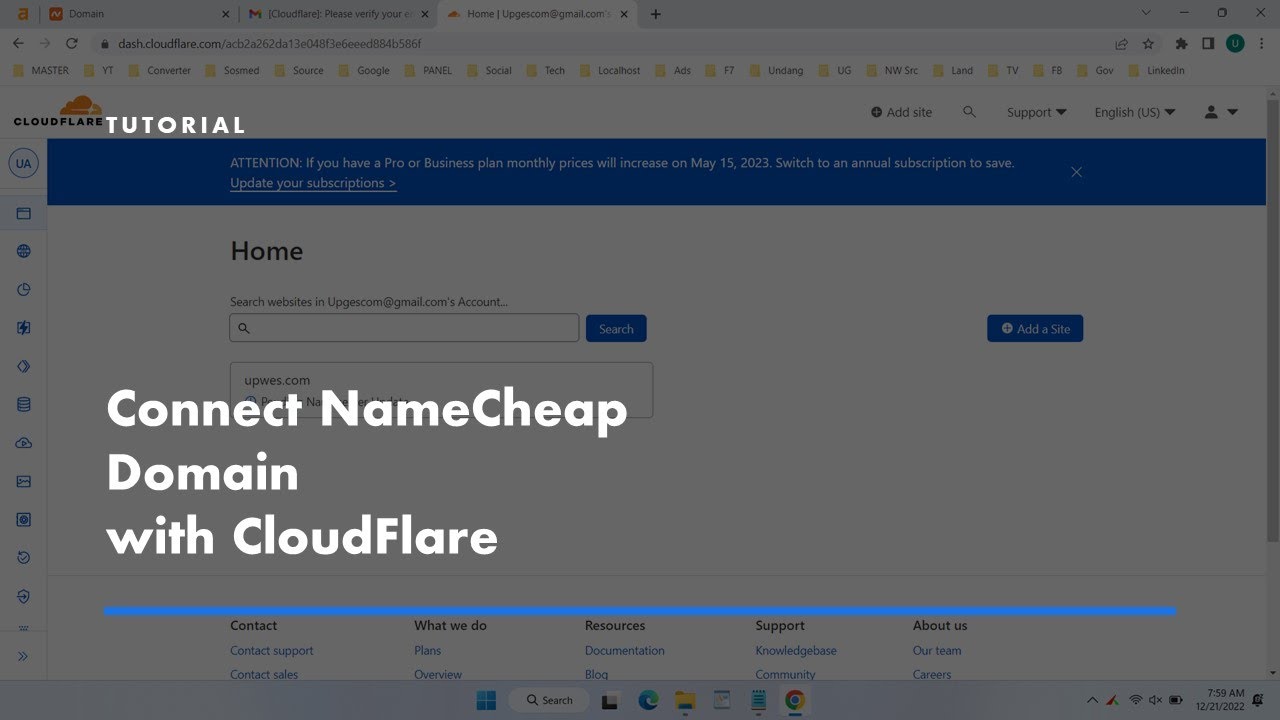Open a new browser tab
Image resolution: width=1280 pixels, height=720 pixels.
click(x=656, y=14)
